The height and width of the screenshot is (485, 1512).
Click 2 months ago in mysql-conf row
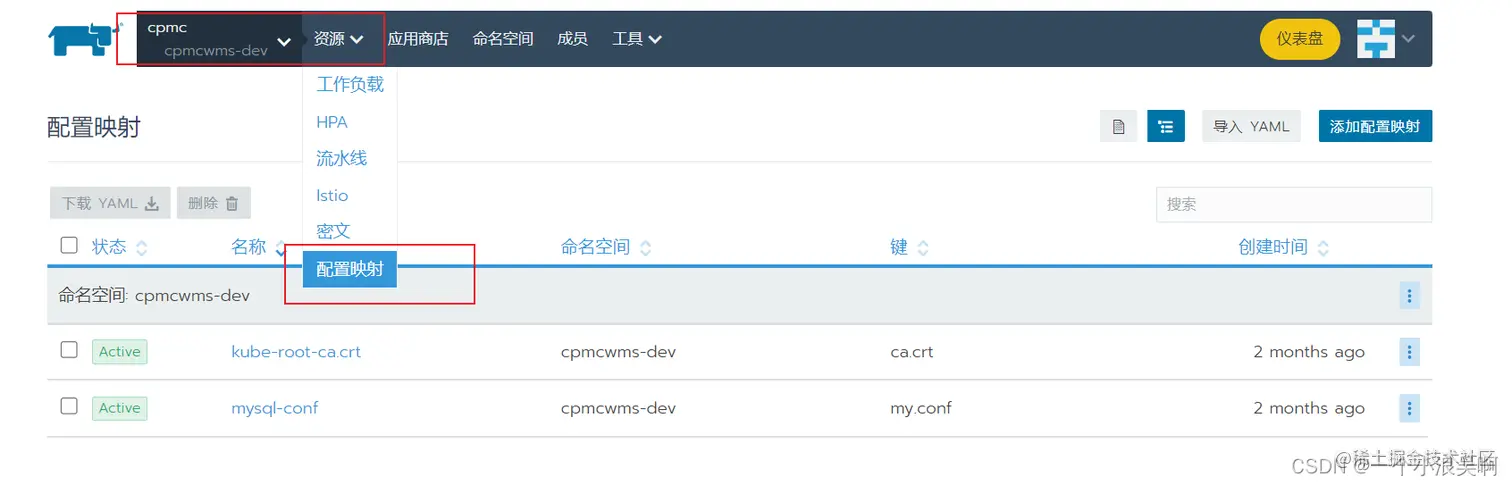point(1309,408)
